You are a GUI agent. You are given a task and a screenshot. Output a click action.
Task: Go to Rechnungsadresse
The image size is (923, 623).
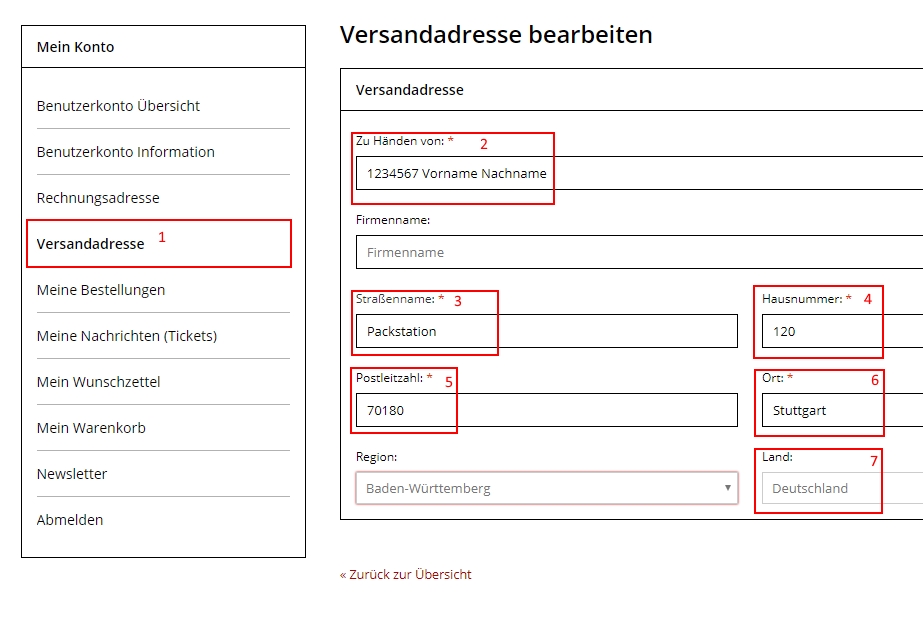coord(98,198)
